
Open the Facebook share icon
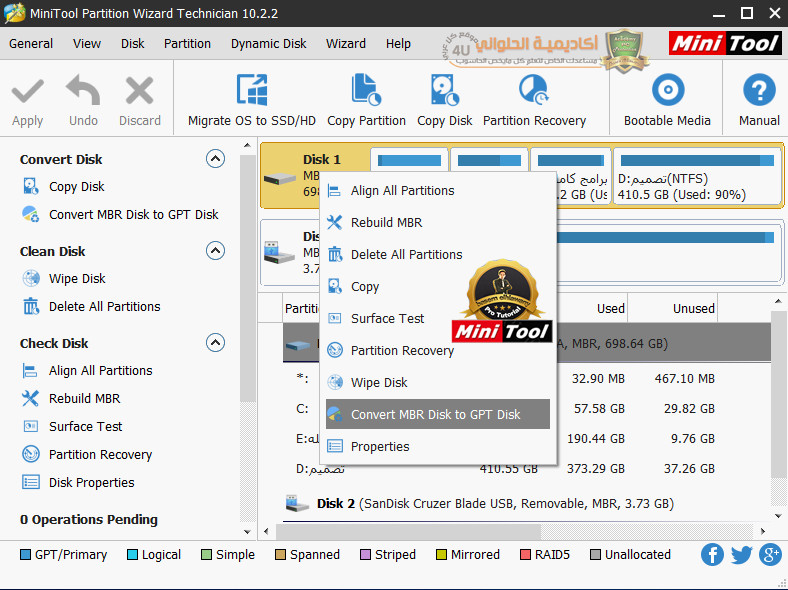tap(712, 555)
